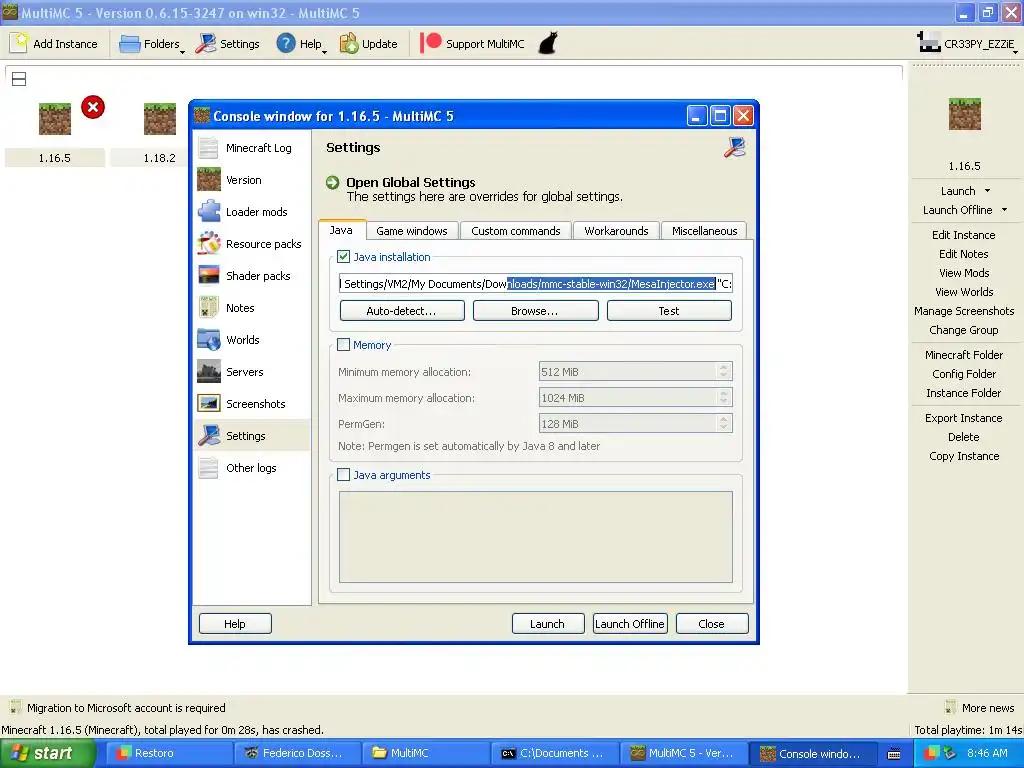
Task: Select the Resource packs icon
Action: (x=208, y=244)
